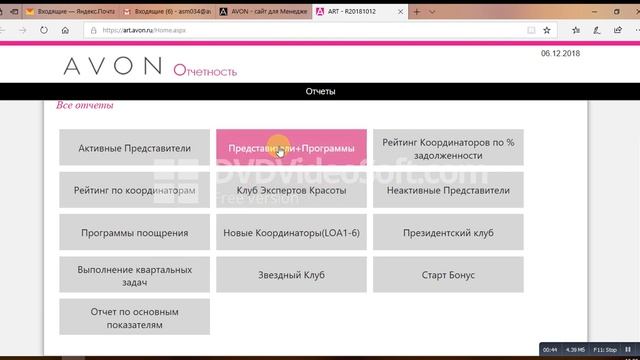Switch to the AVON сайт для Менеджеров tab

[x=264, y=11]
